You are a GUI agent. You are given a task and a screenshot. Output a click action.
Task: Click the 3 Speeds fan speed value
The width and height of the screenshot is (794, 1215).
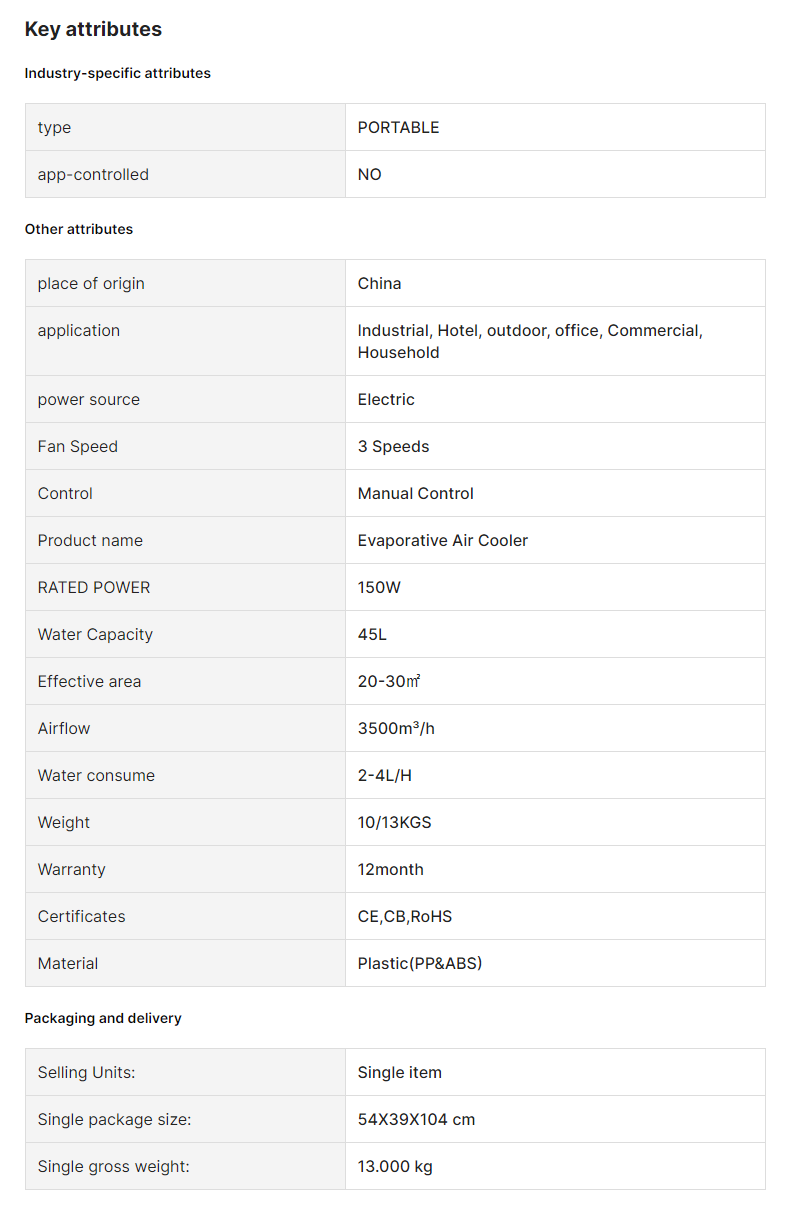tap(393, 446)
